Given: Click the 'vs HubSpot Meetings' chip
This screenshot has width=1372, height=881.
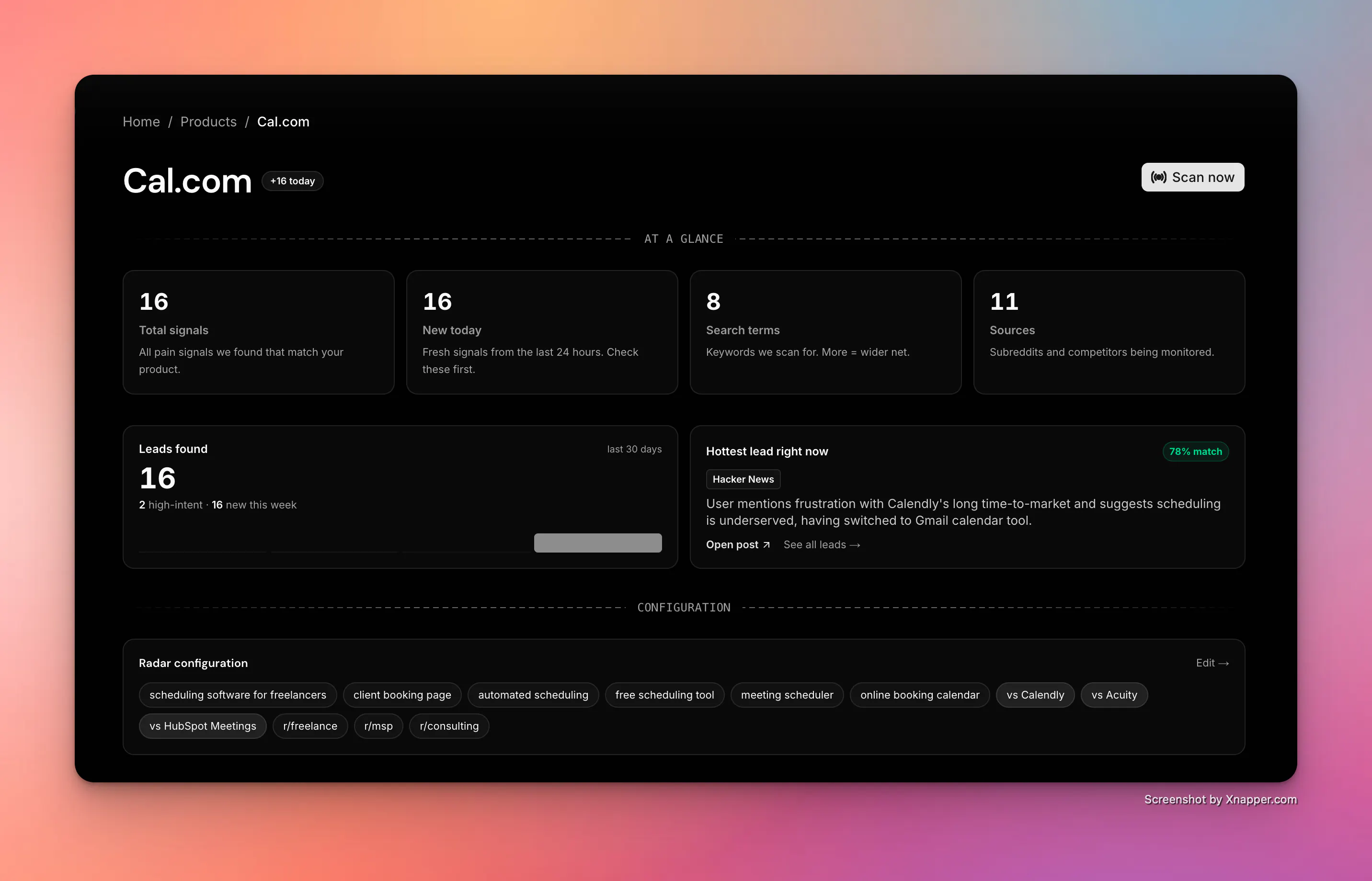Looking at the screenshot, I should tap(203, 726).
